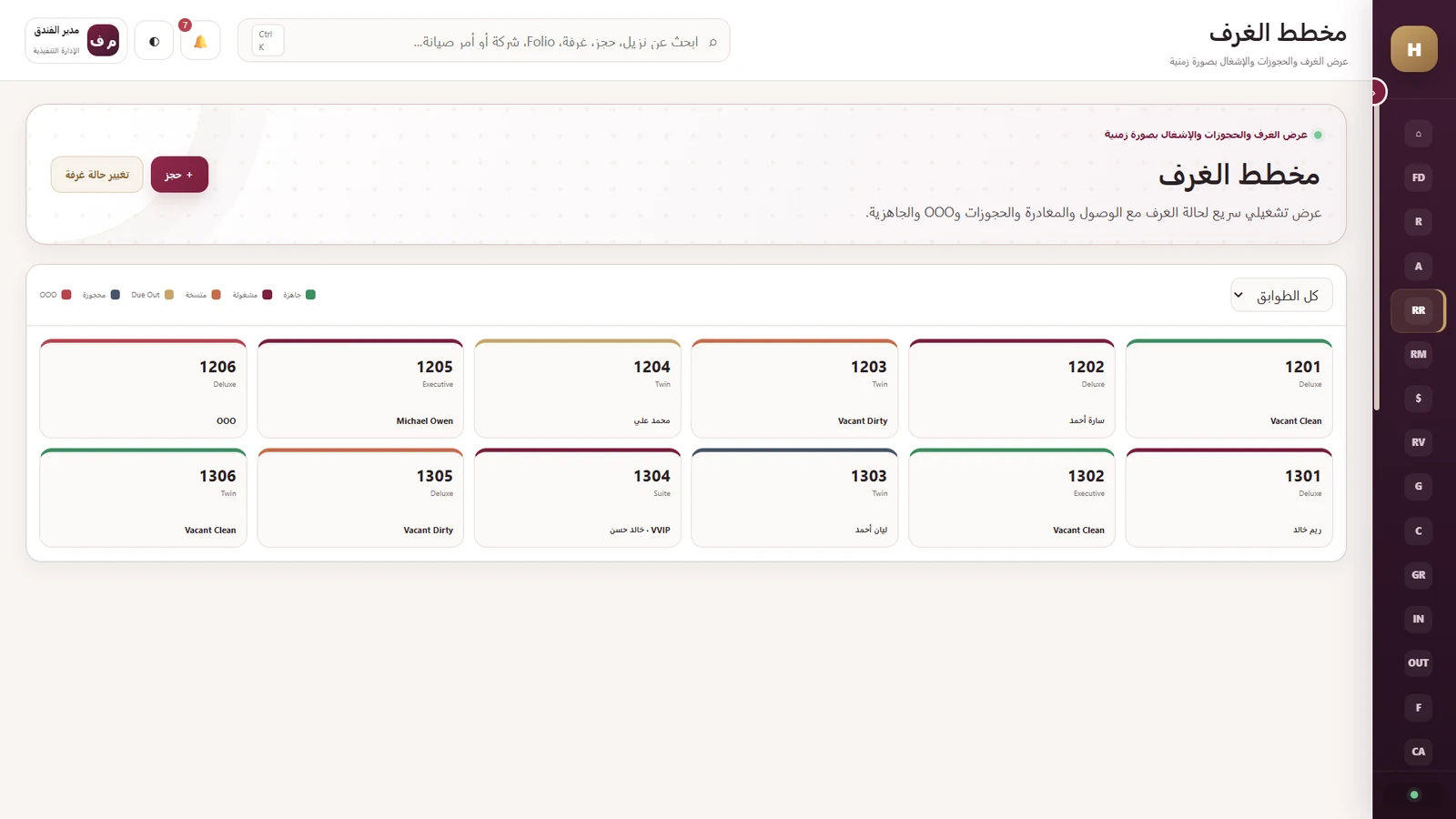This screenshot has width=1456, height=819.
Task: Click the add reservation button
Action: (179, 175)
